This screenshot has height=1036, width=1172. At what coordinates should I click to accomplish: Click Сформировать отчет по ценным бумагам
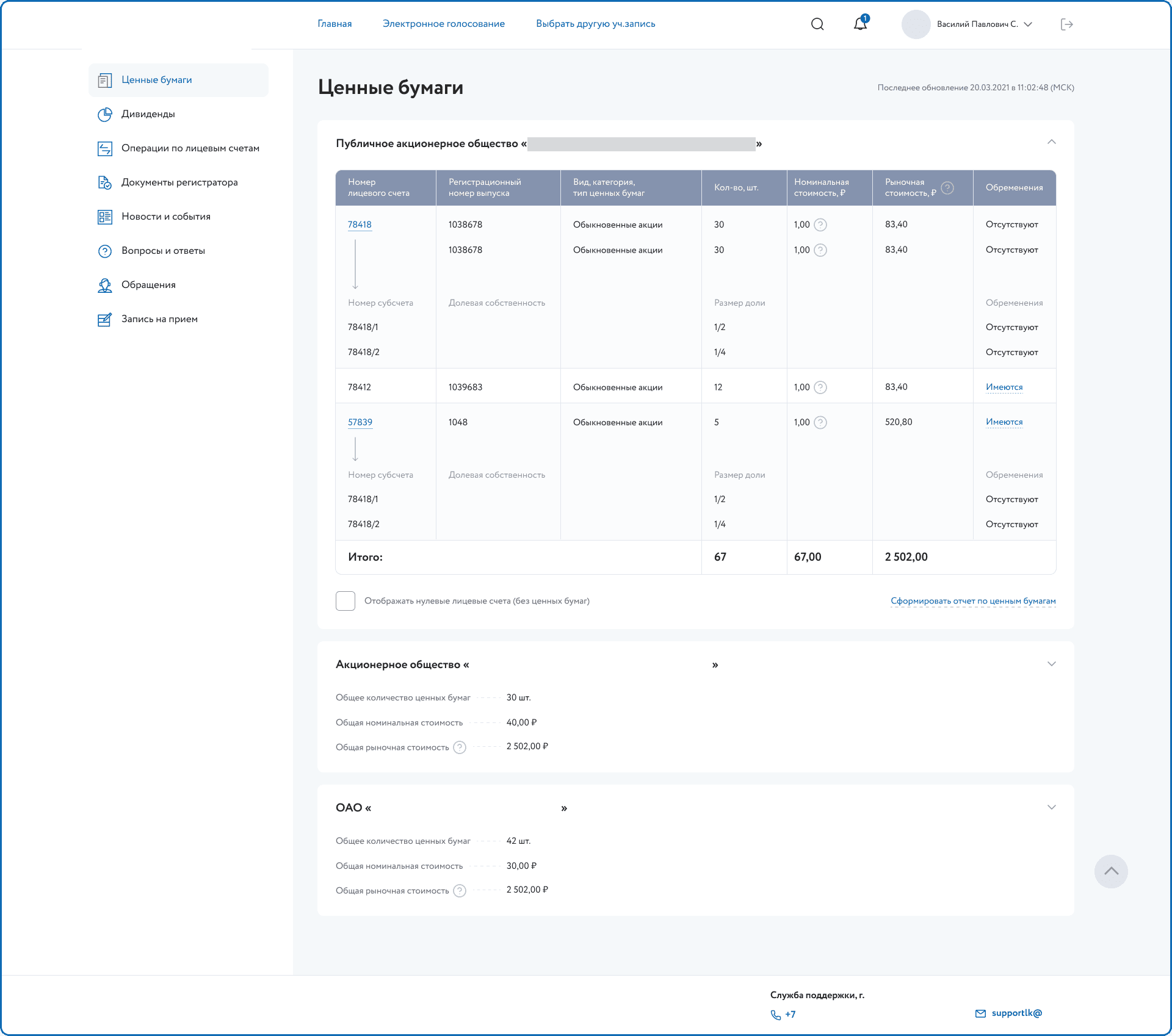click(973, 601)
